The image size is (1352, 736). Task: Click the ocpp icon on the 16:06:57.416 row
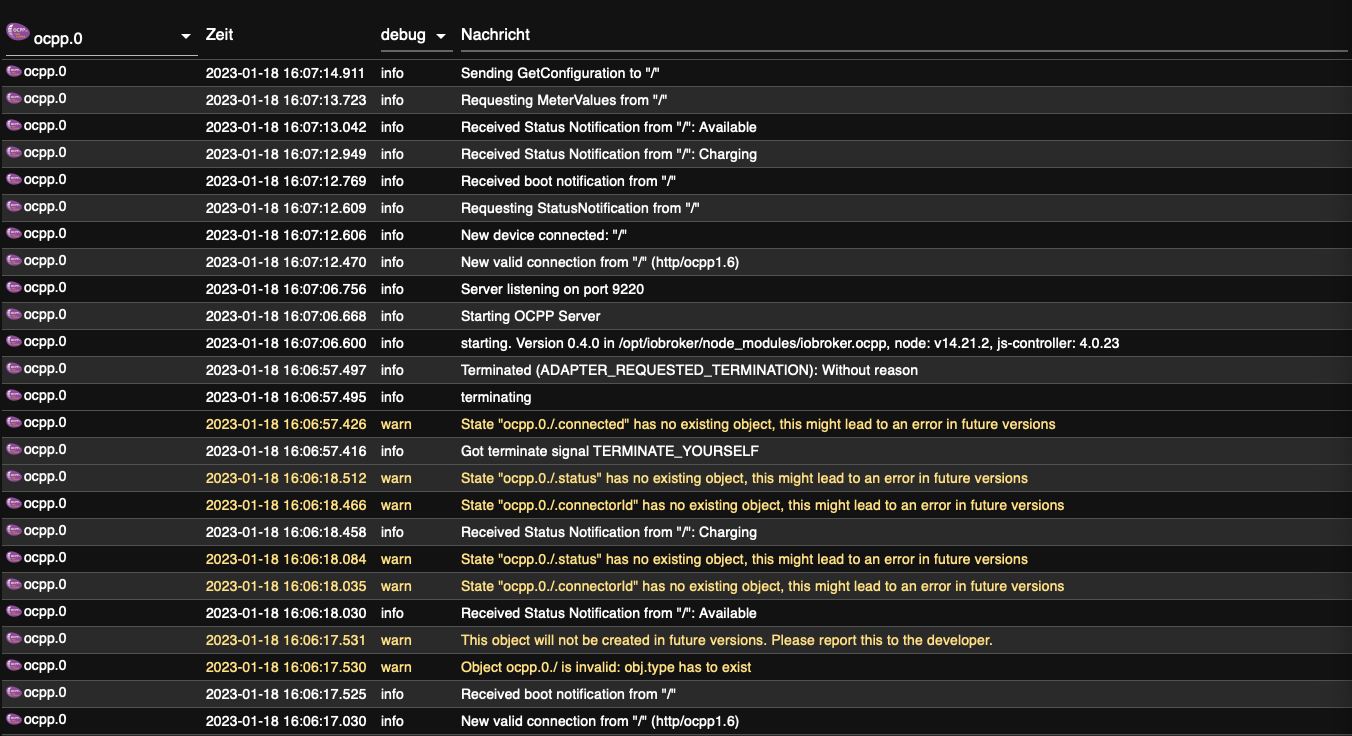coord(14,450)
